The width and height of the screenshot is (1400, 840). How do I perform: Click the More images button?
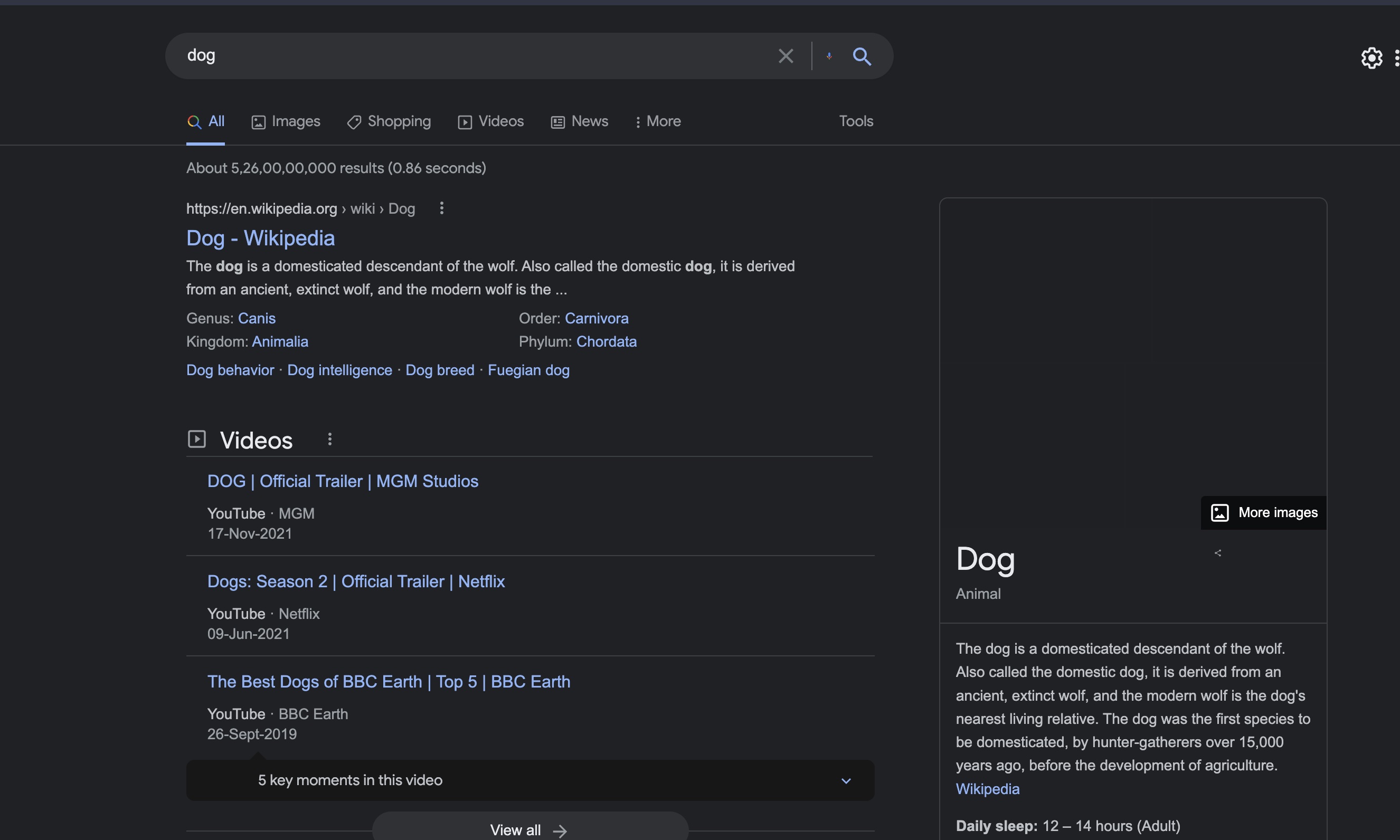tap(1263, 513)
